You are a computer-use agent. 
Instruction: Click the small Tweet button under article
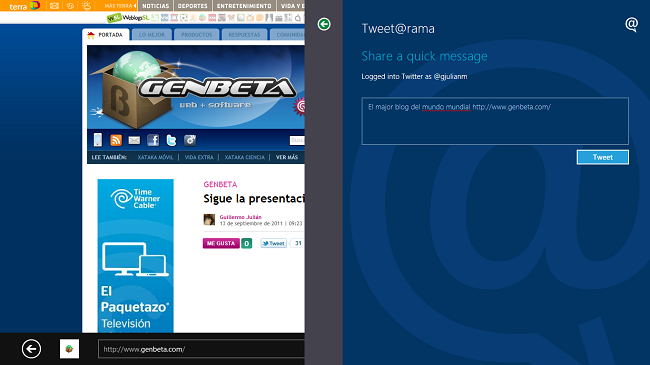(x=274, y=243)
